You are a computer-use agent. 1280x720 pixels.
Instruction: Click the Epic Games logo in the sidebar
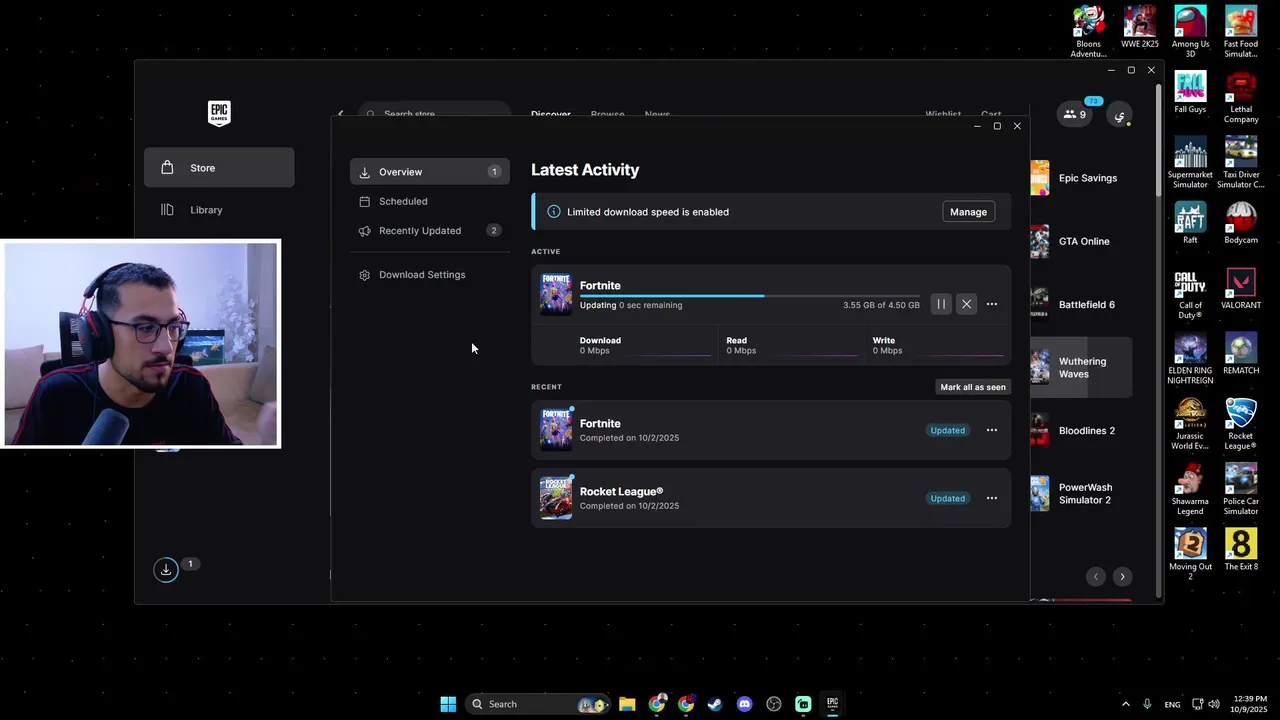click(x=219, y=113)
